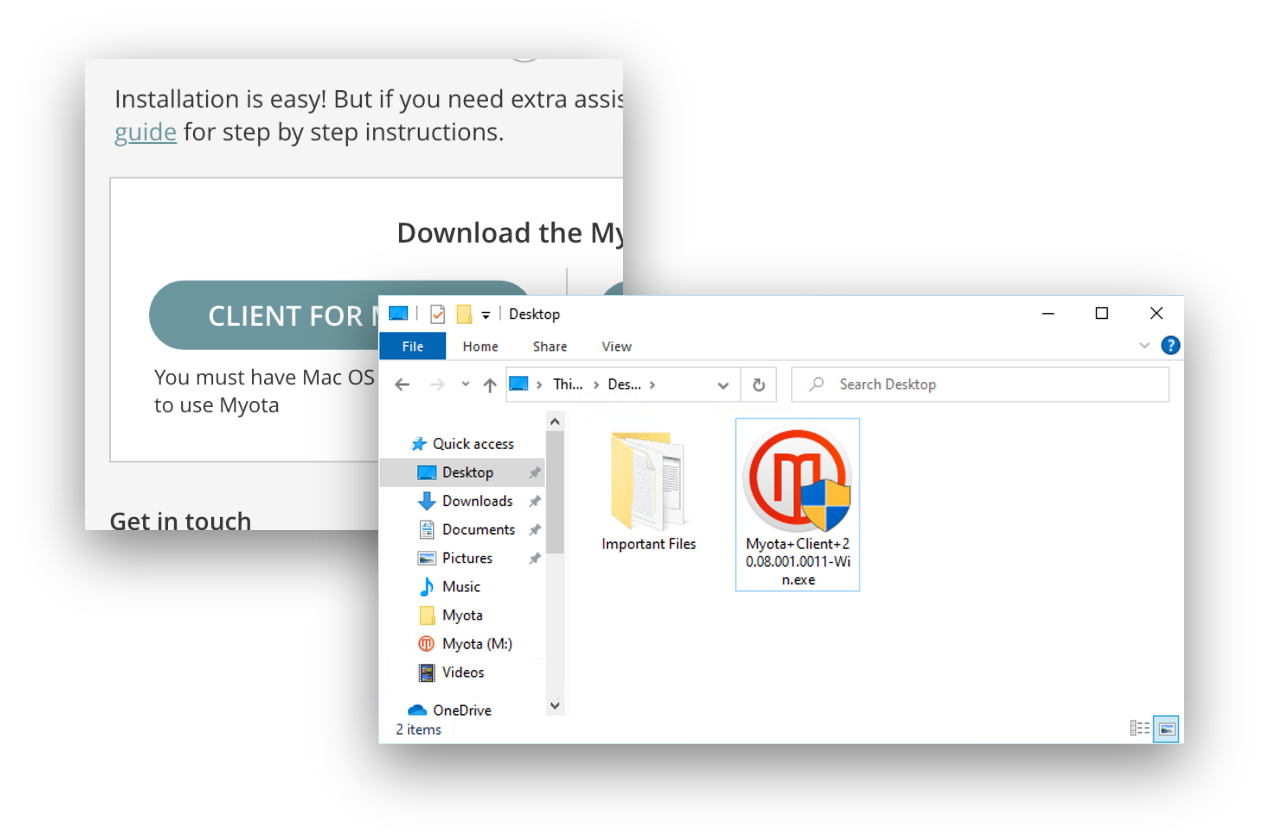Image resolution: width=1281 pixels, height=835 pixels.
Task: Open Documents in the sidebar
Action: coord(478,529)
